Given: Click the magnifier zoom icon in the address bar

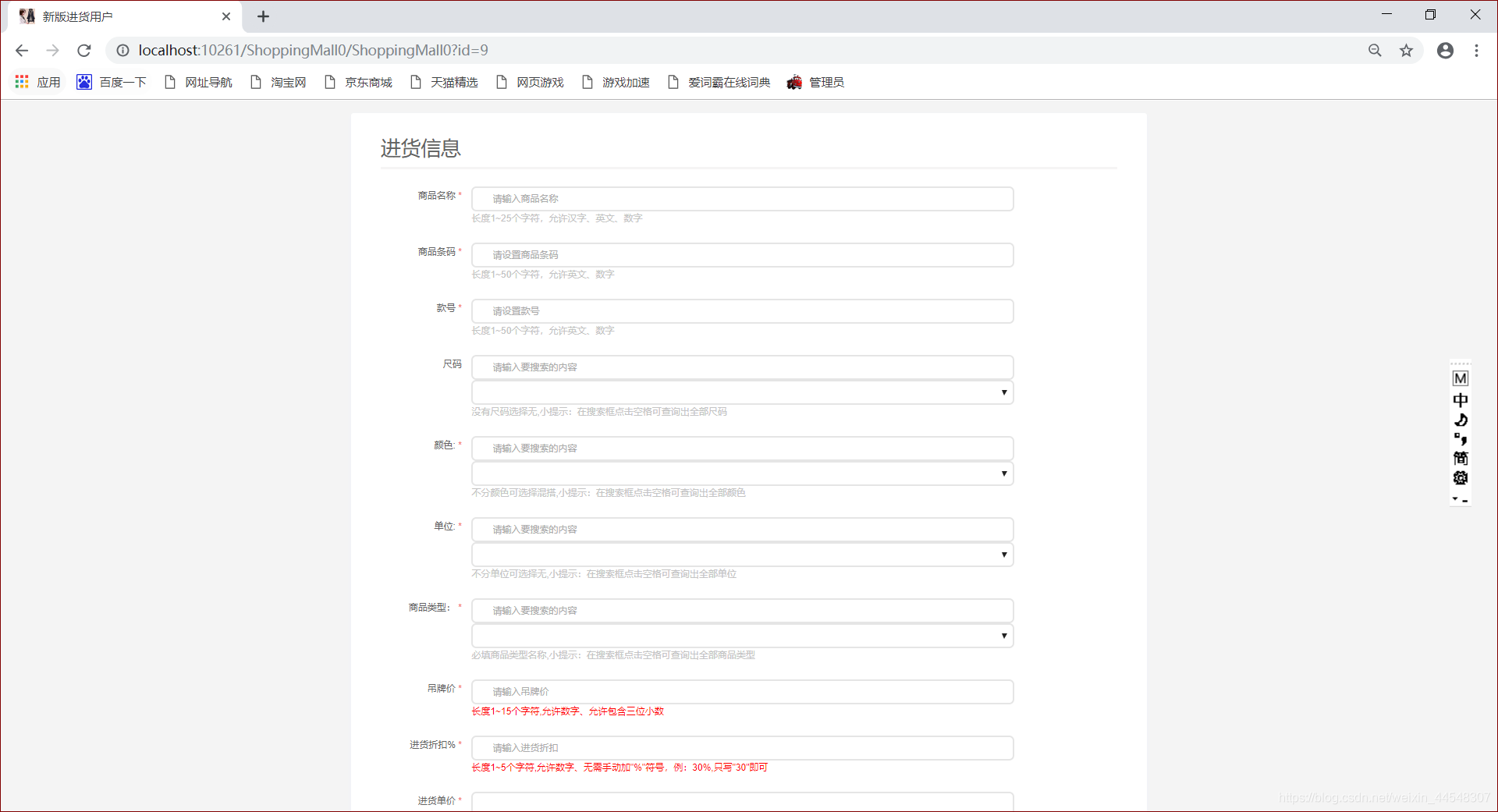Looking at the screenshot, I should tap(1375, 50).
